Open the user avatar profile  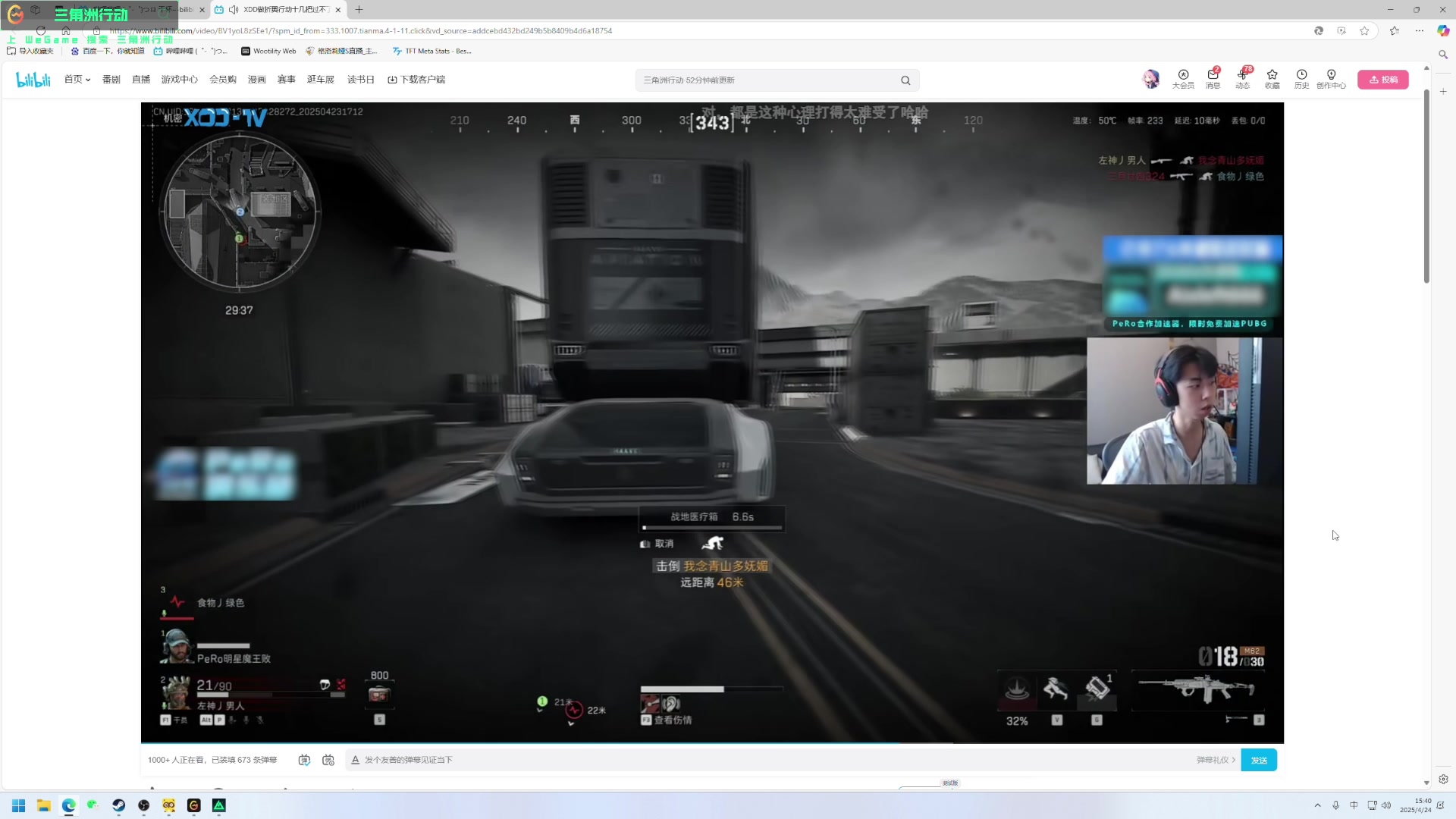tap(1151, 79)
